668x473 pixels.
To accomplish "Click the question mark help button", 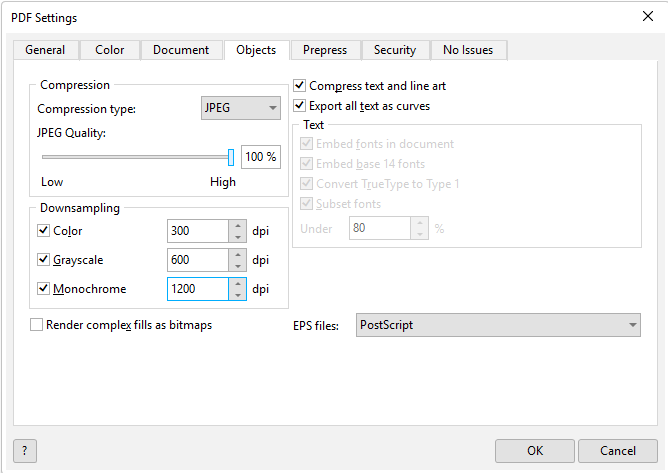I will pos(23,450).
